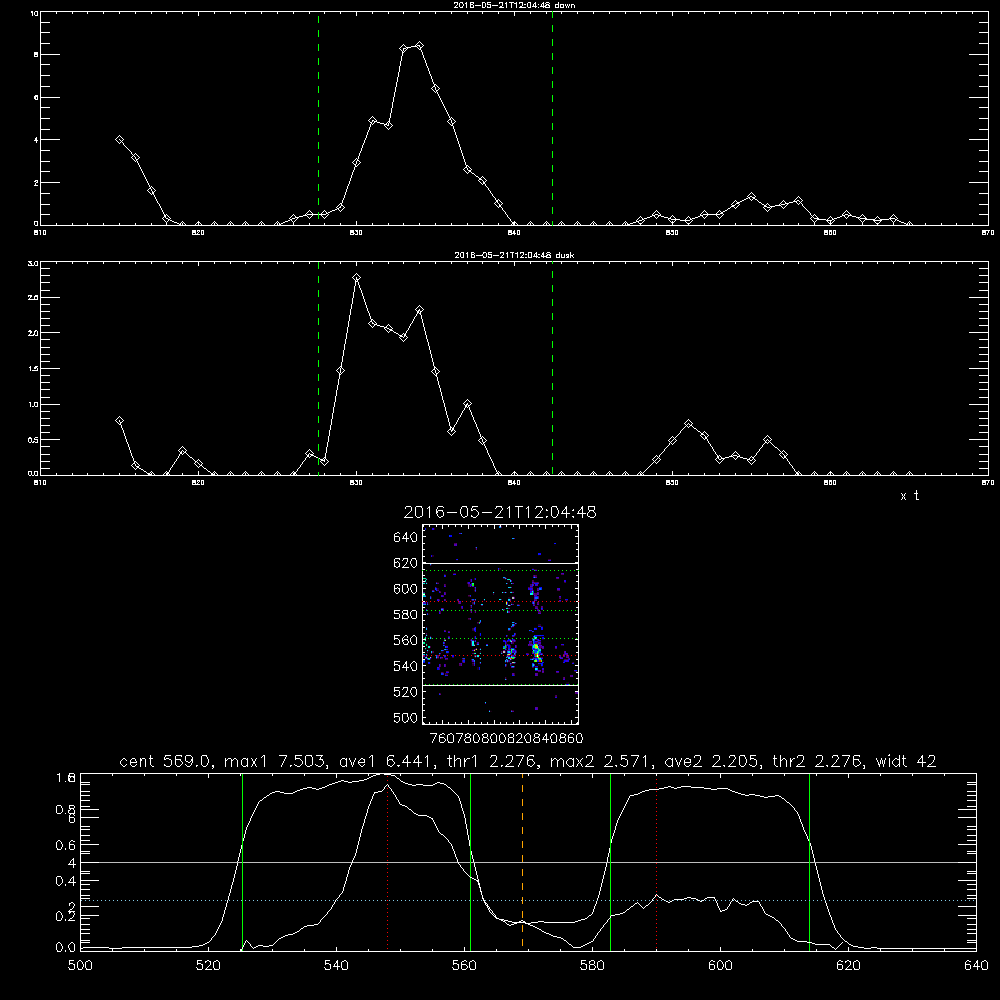Click the bottom plot x-axis label 560
This screenshot has height=1000, width=1000.
pos(464,966)
